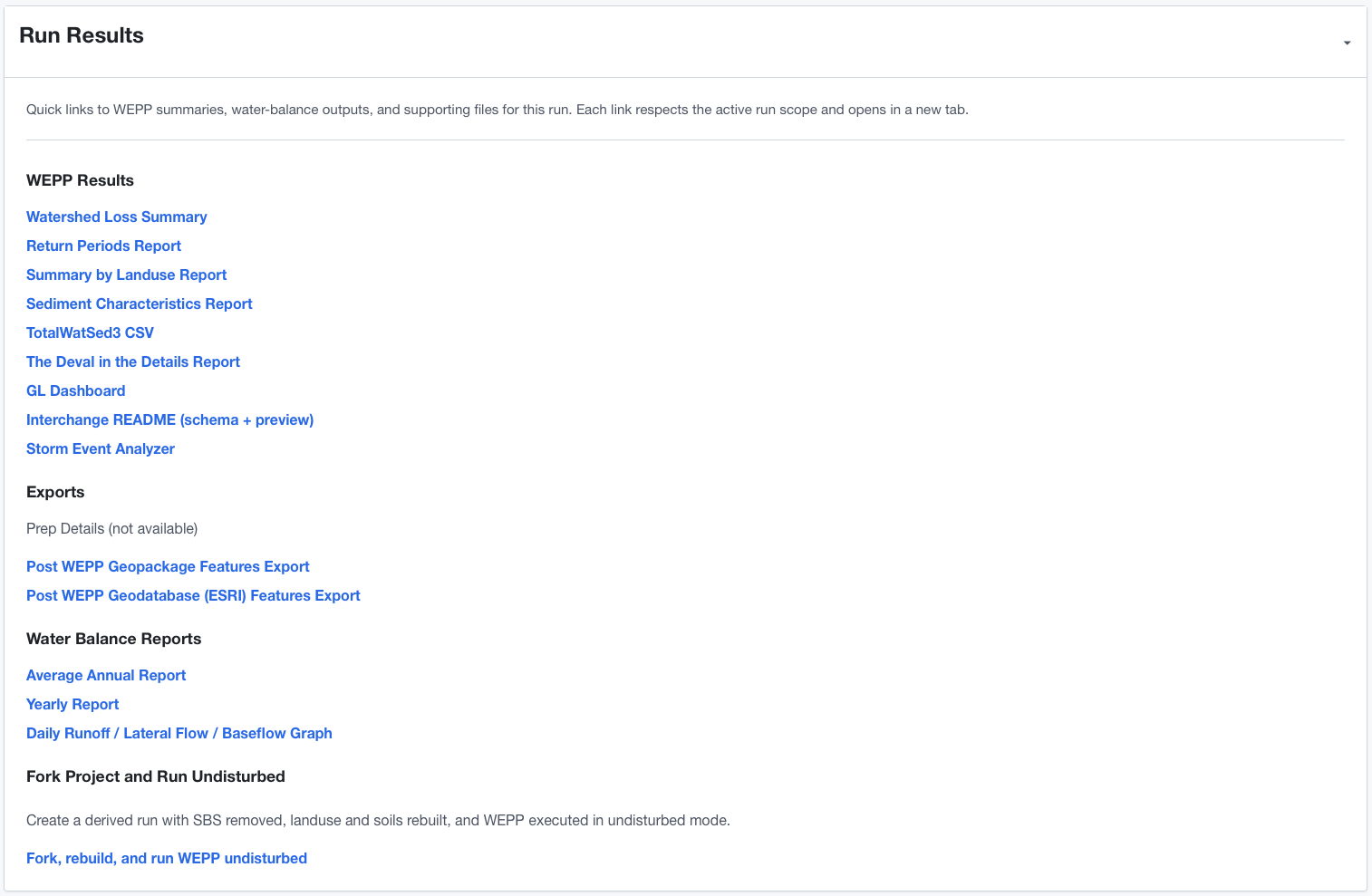Open Daily Runoff / Lateral Flow / Baseflow Graph
Image resolution: width=1372 pixels, height=896 pixels.
click(x=179, y=733)
